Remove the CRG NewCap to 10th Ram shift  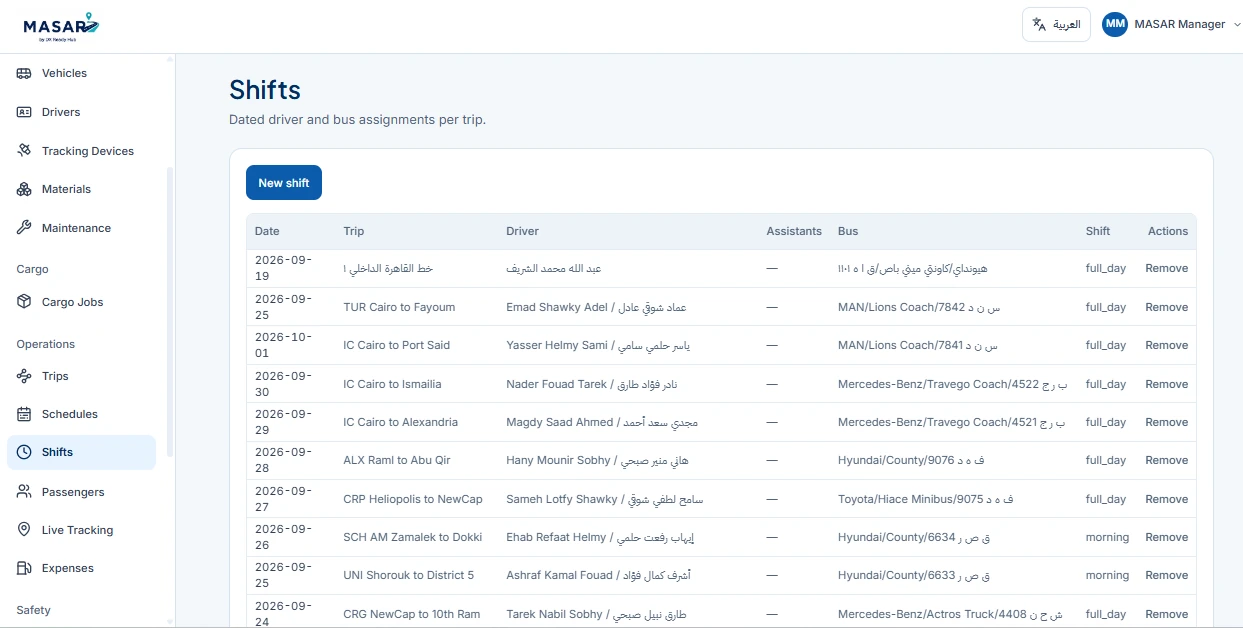click(1166, 614)
